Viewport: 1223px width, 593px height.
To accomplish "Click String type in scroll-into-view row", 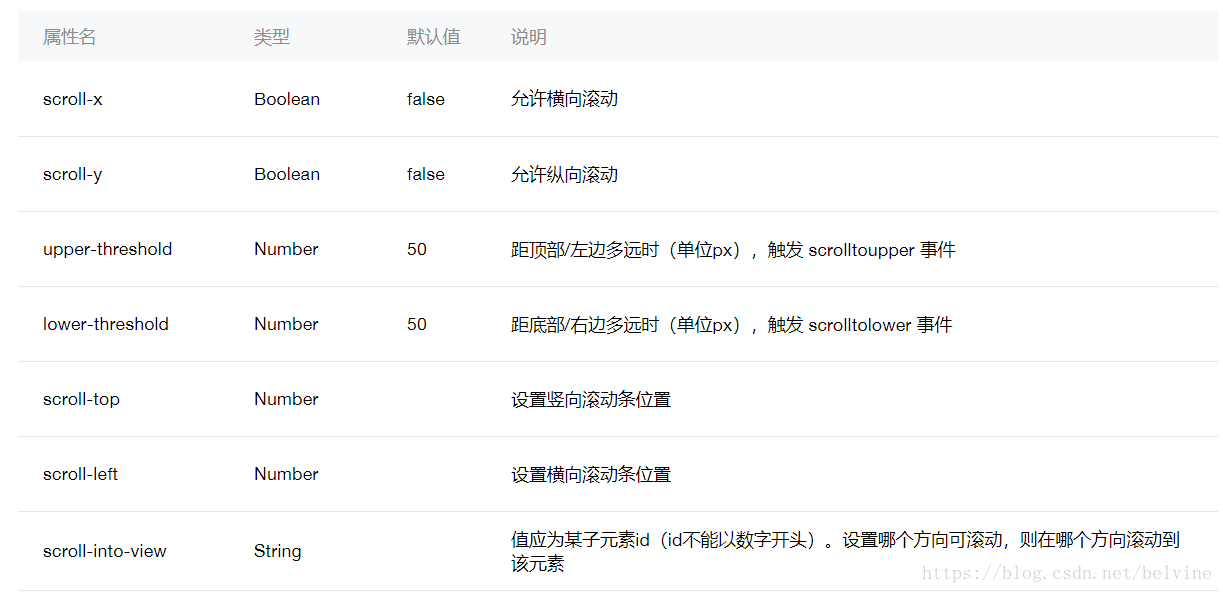I will [278, 551].
